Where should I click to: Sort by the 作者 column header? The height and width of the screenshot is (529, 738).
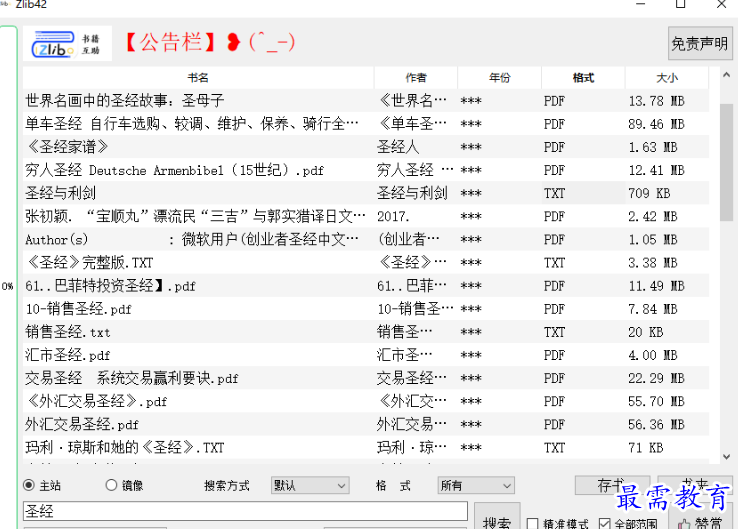[x=416, y=78]
